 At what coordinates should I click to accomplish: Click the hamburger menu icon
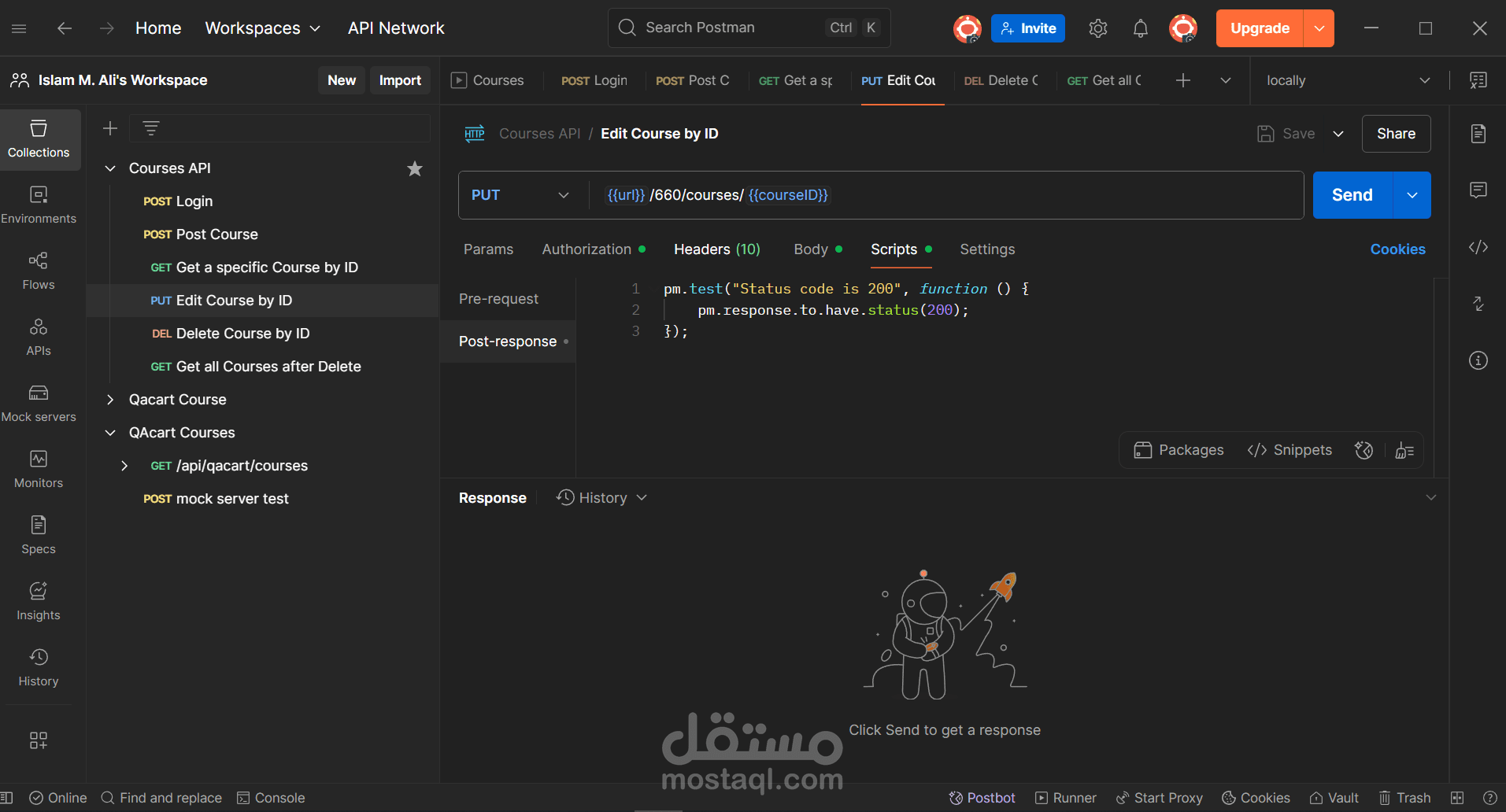click(20, 28)
